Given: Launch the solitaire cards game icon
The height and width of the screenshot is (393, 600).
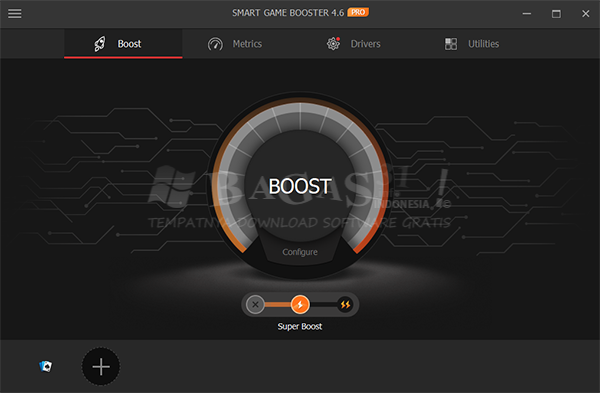Looking at the screenshot, I should [46, 366].
